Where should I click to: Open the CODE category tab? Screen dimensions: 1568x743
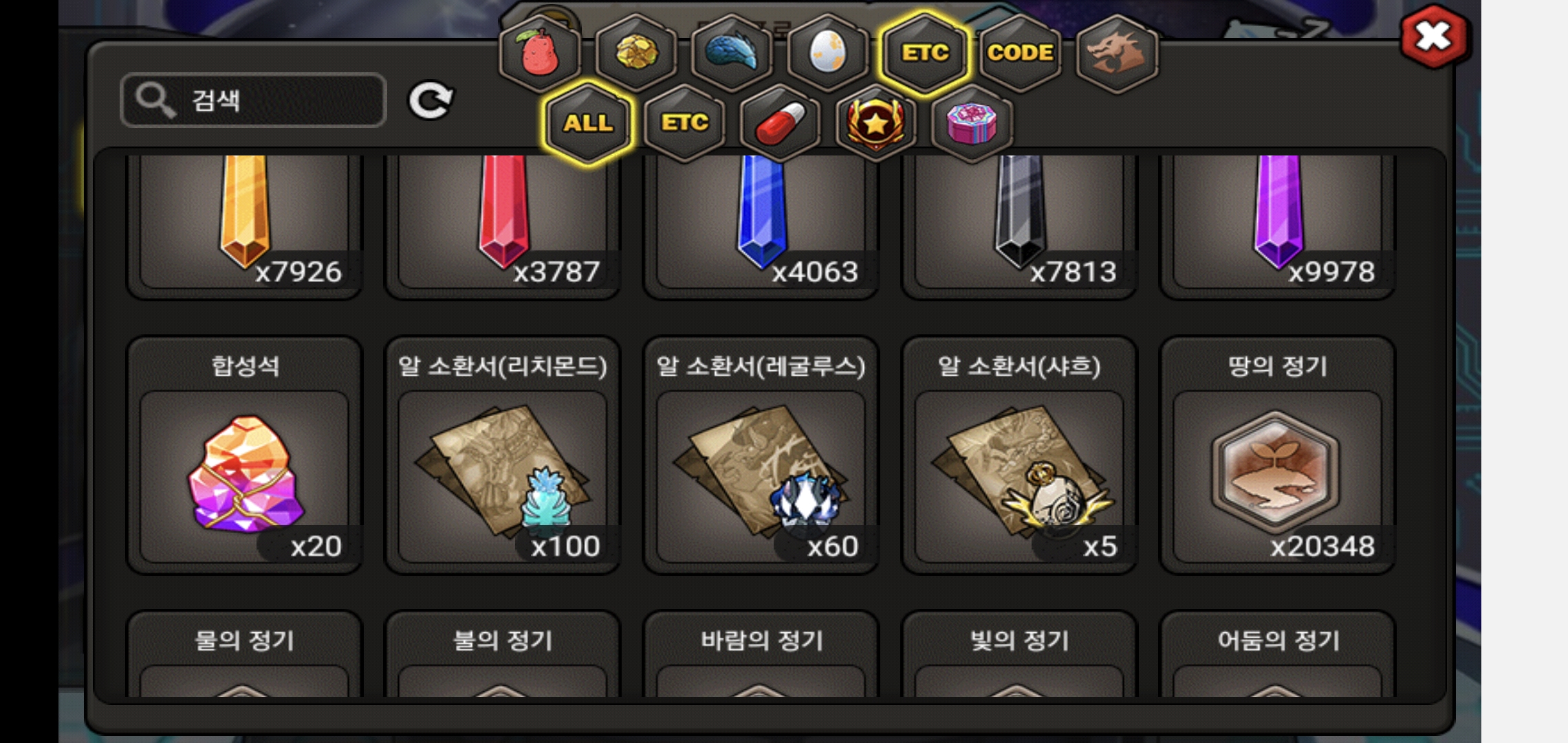1021,53
